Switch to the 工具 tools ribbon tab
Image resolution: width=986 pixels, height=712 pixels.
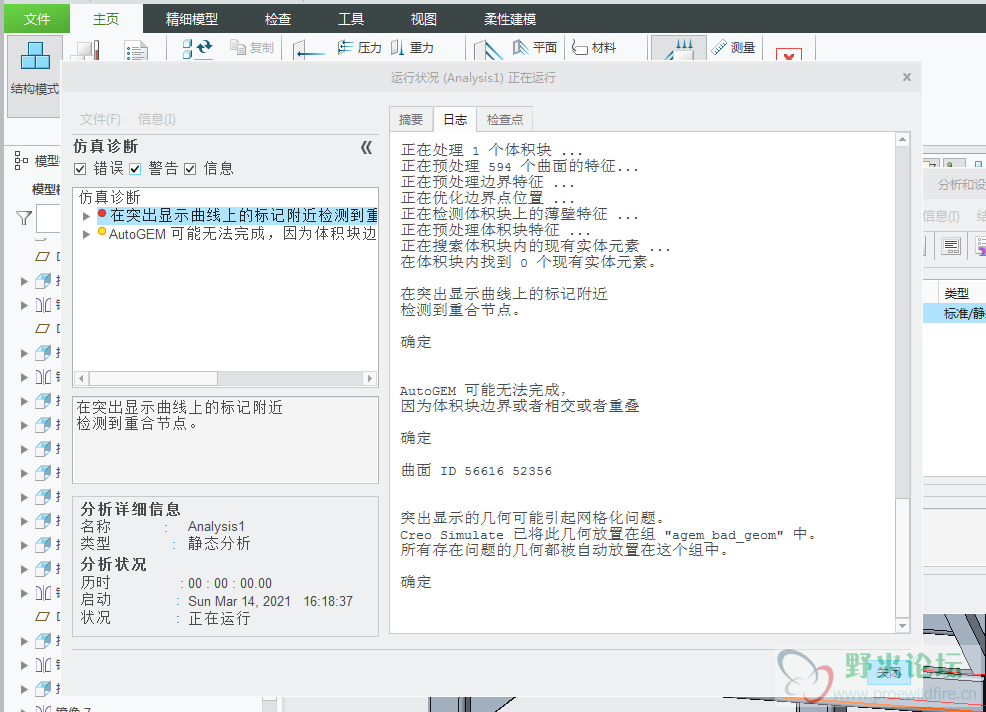pyautogui.click(x=351, y=19)
